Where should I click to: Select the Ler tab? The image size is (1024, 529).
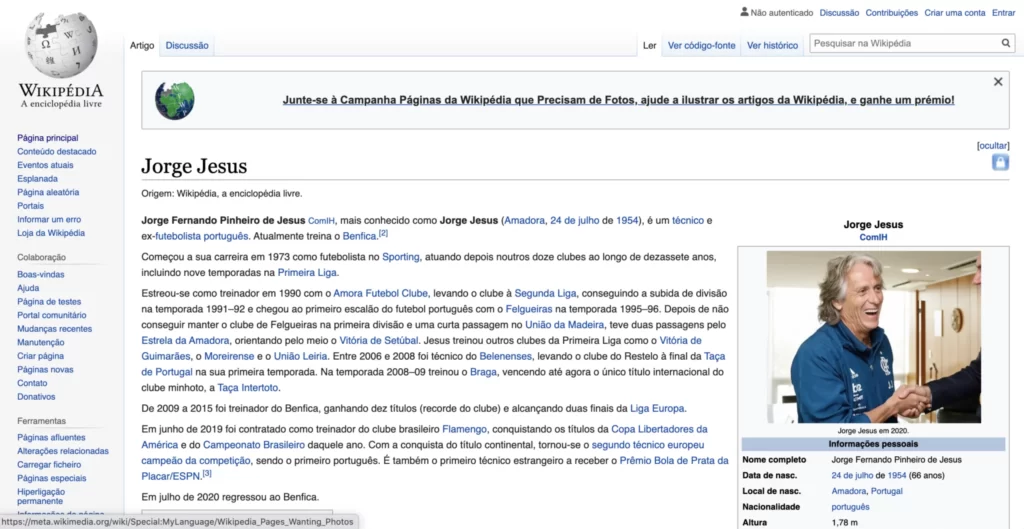(x=649, y=46)
